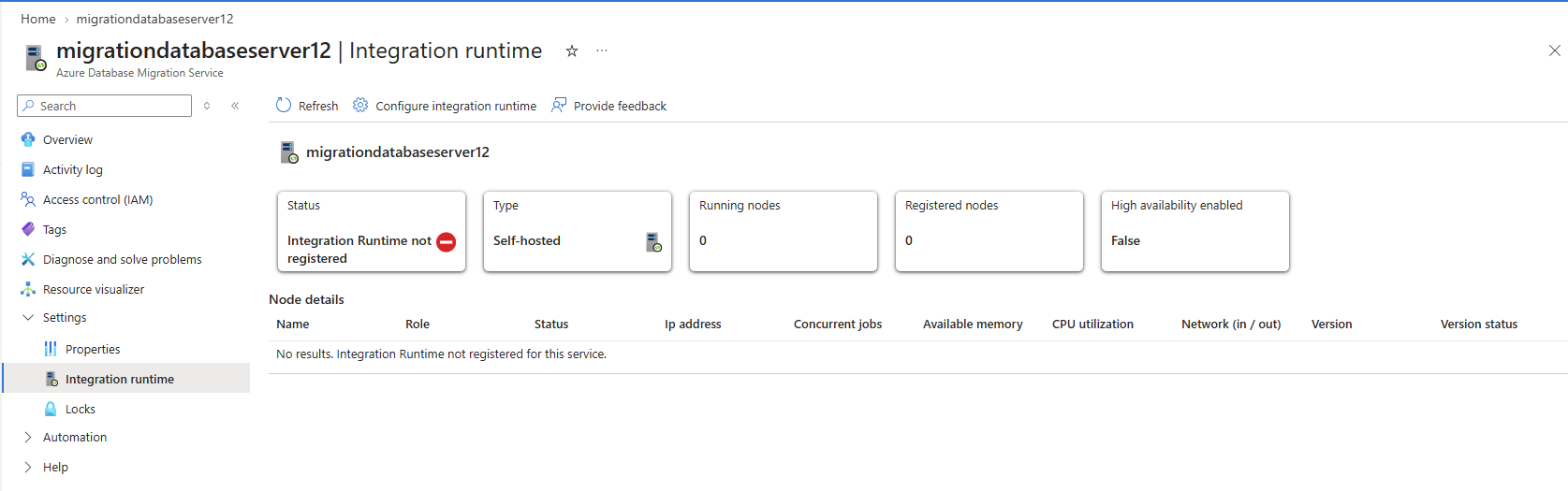Viewport: 1568px width, 491px height.
Task: Close the Integration runtime blade
Action: 1554,51
